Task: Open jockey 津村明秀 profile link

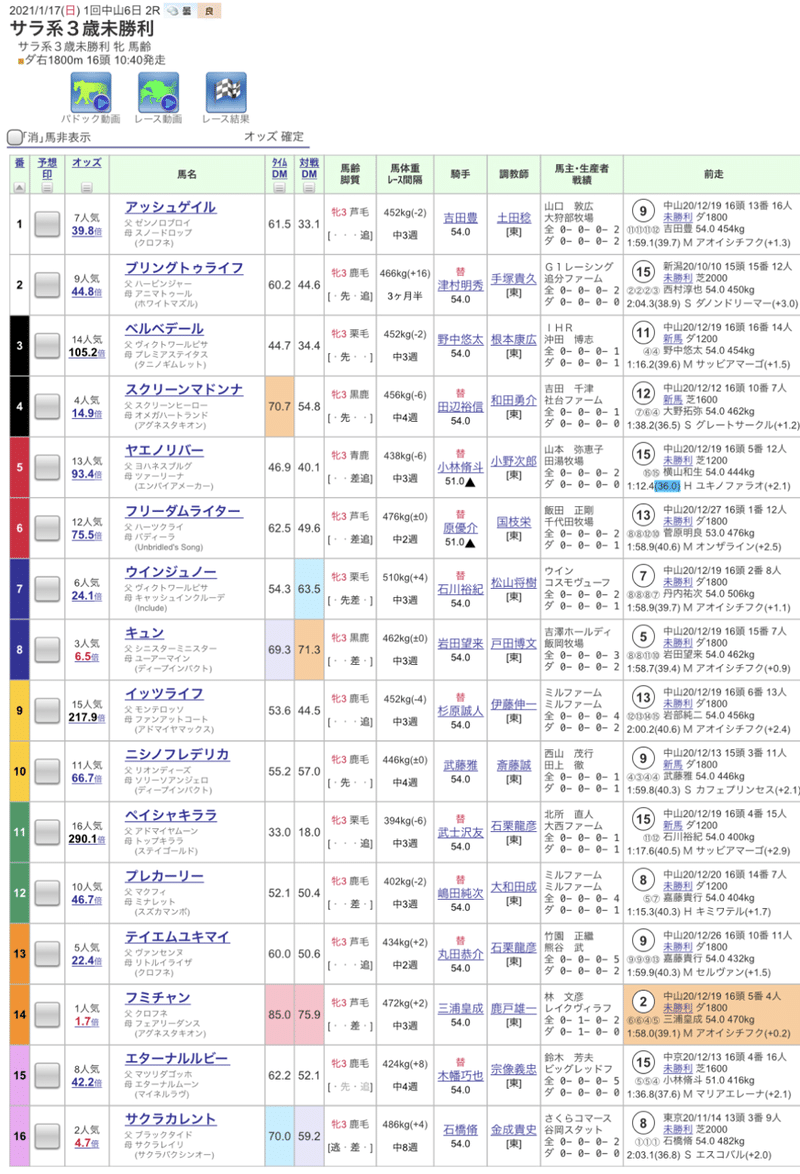Action: click(x=460, y=285)
